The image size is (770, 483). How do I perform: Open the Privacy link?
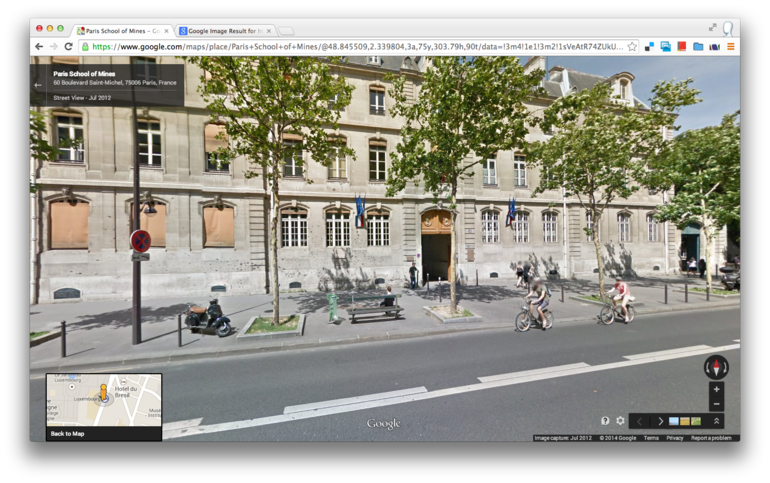pyautogui.click(x=675, y=438)
